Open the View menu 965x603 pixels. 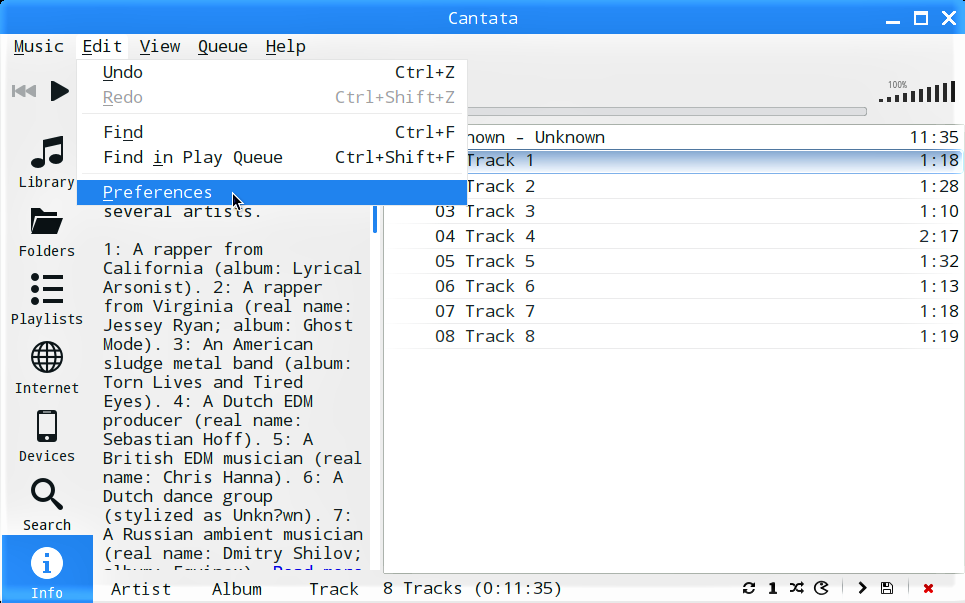point(160,47)
